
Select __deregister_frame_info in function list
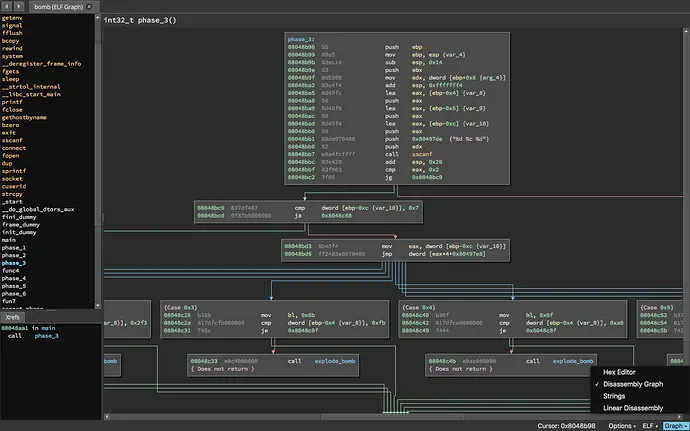pyautogui.click(x=41, y=64)
